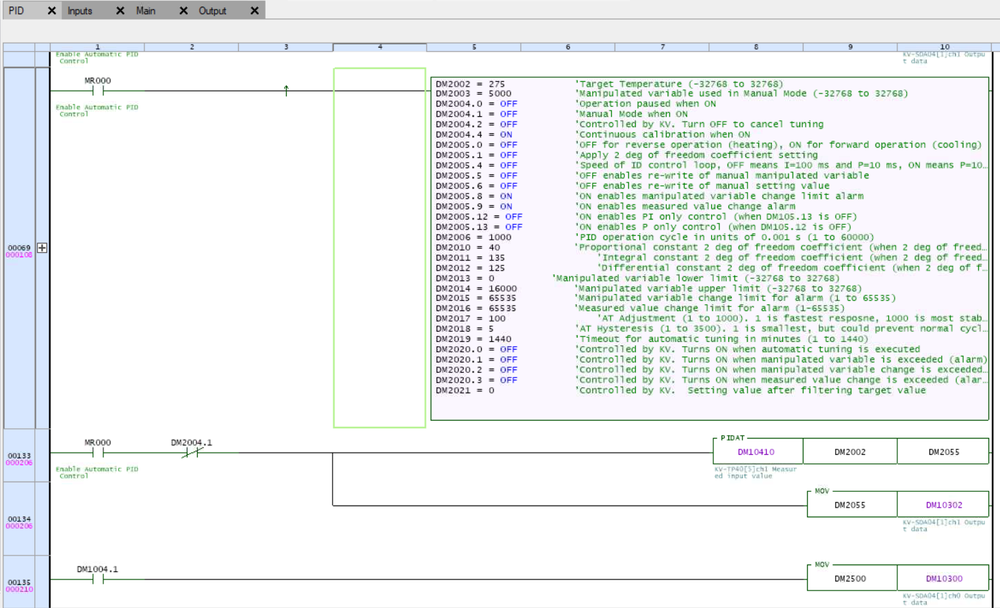
Task: Select rung number 00133 in the margin
Action: click(20, 455)
